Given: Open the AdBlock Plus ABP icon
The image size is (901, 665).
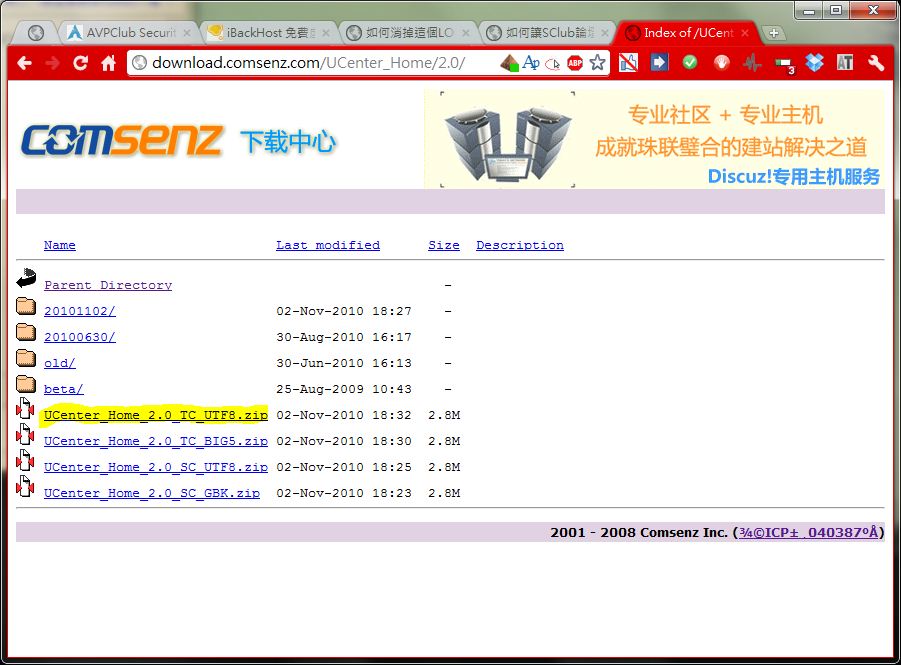Looking at the screenshot, I should pos(575,63).
